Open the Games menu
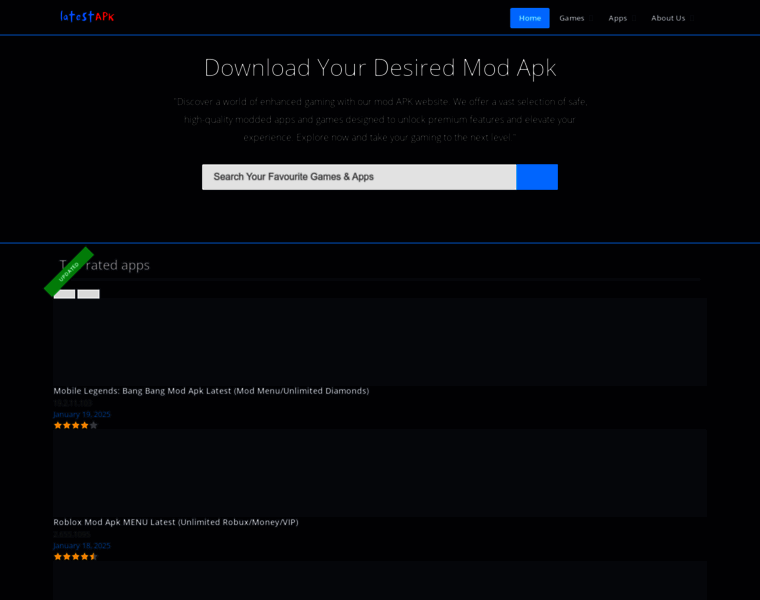The height and width of the screenshot is (600, 760). (x=571, y=18)
